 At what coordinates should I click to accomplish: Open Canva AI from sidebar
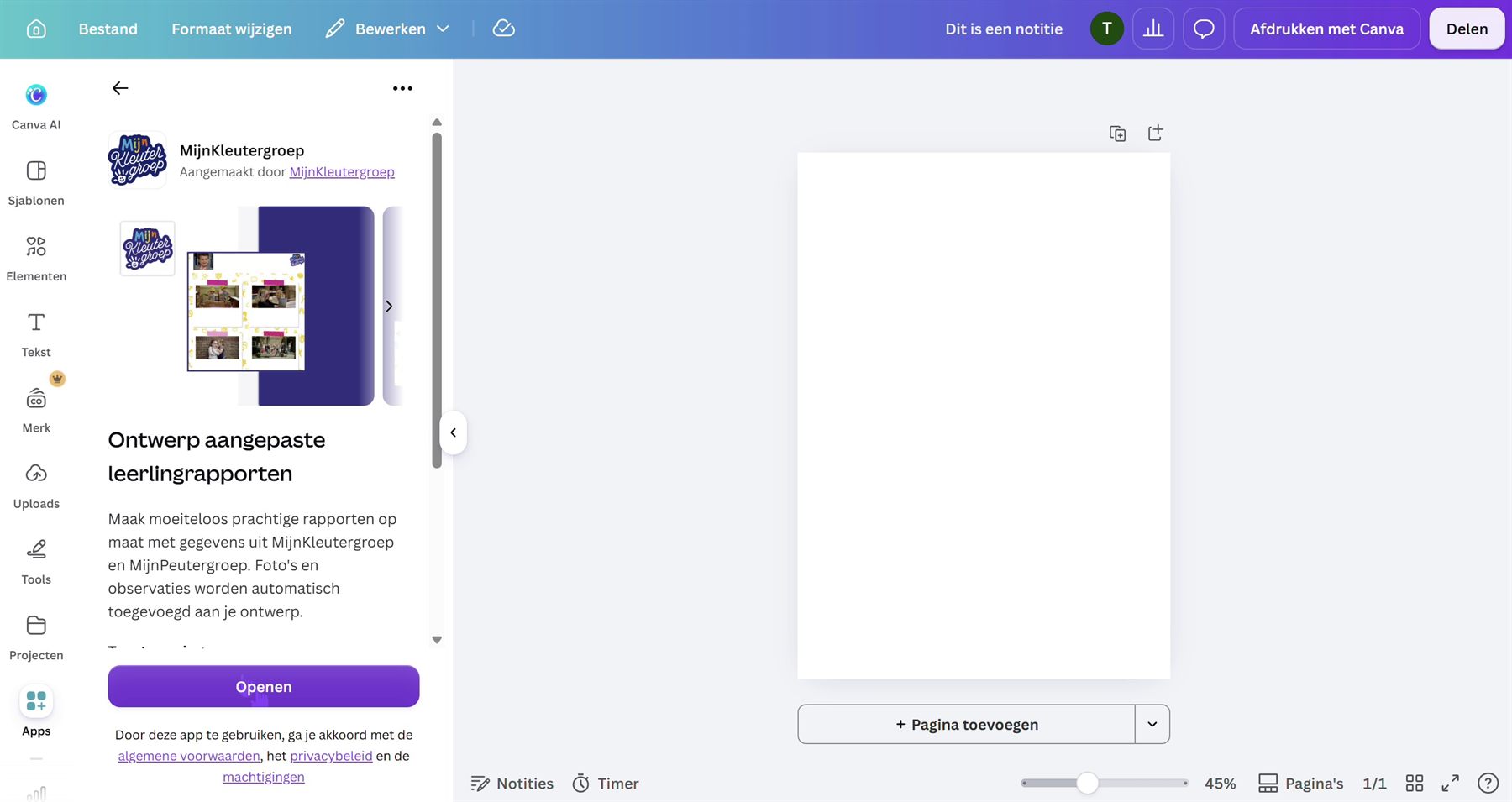pyautogui.click(x=36, y=107)
